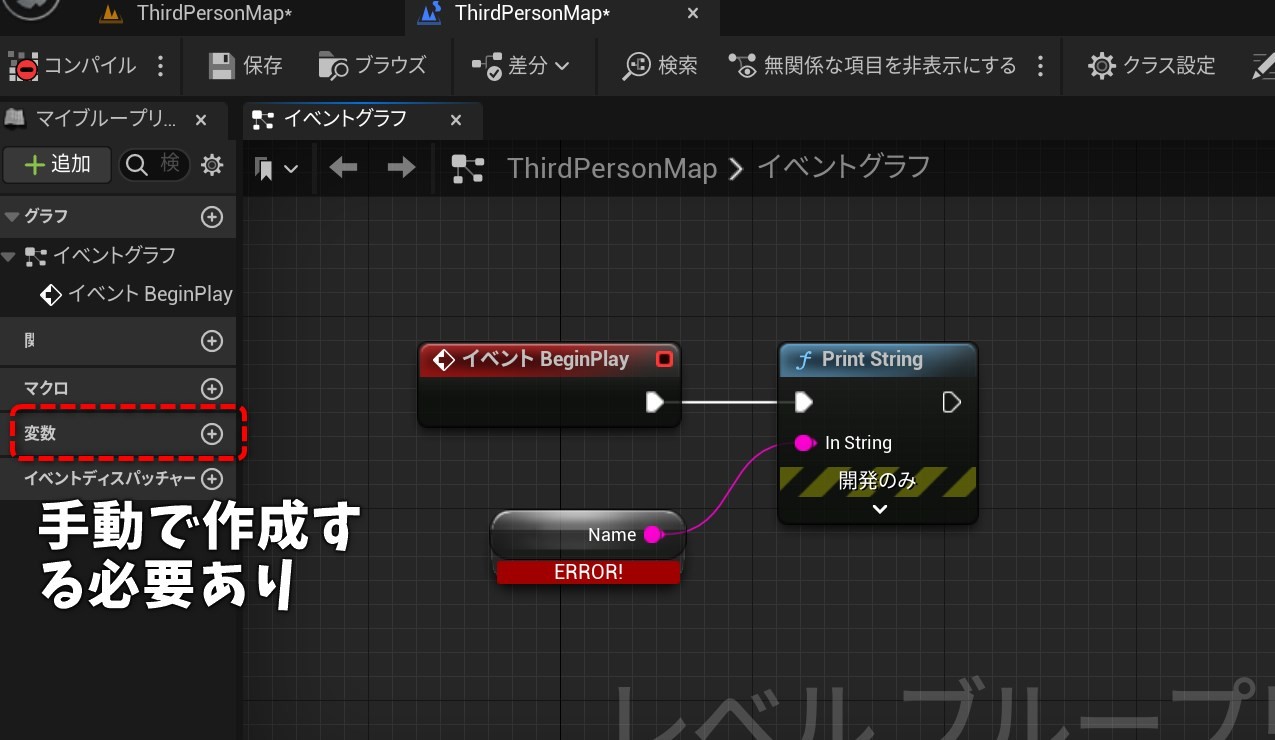Click the Name variable output pin
The image size is (1275, 740).
click(x=653, y=535)
